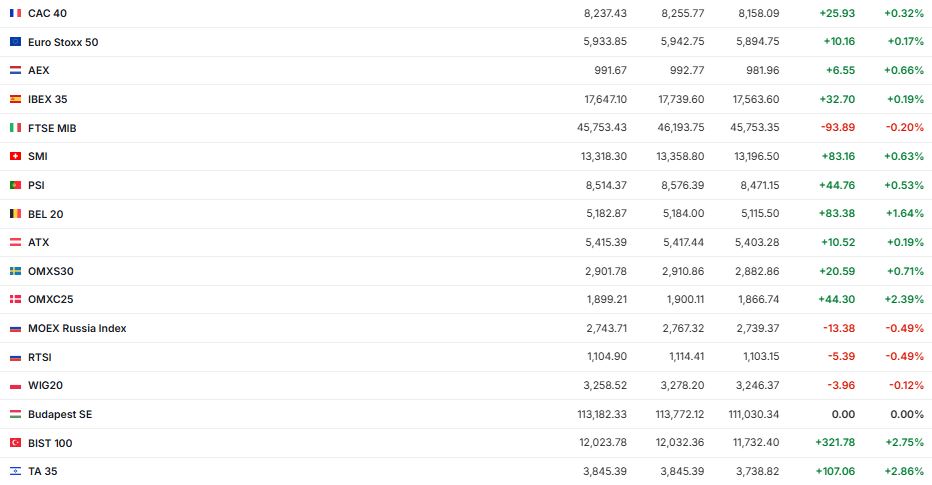Select the OMXC25 index name
Screen dimensions: 932x485
point(51,299)
